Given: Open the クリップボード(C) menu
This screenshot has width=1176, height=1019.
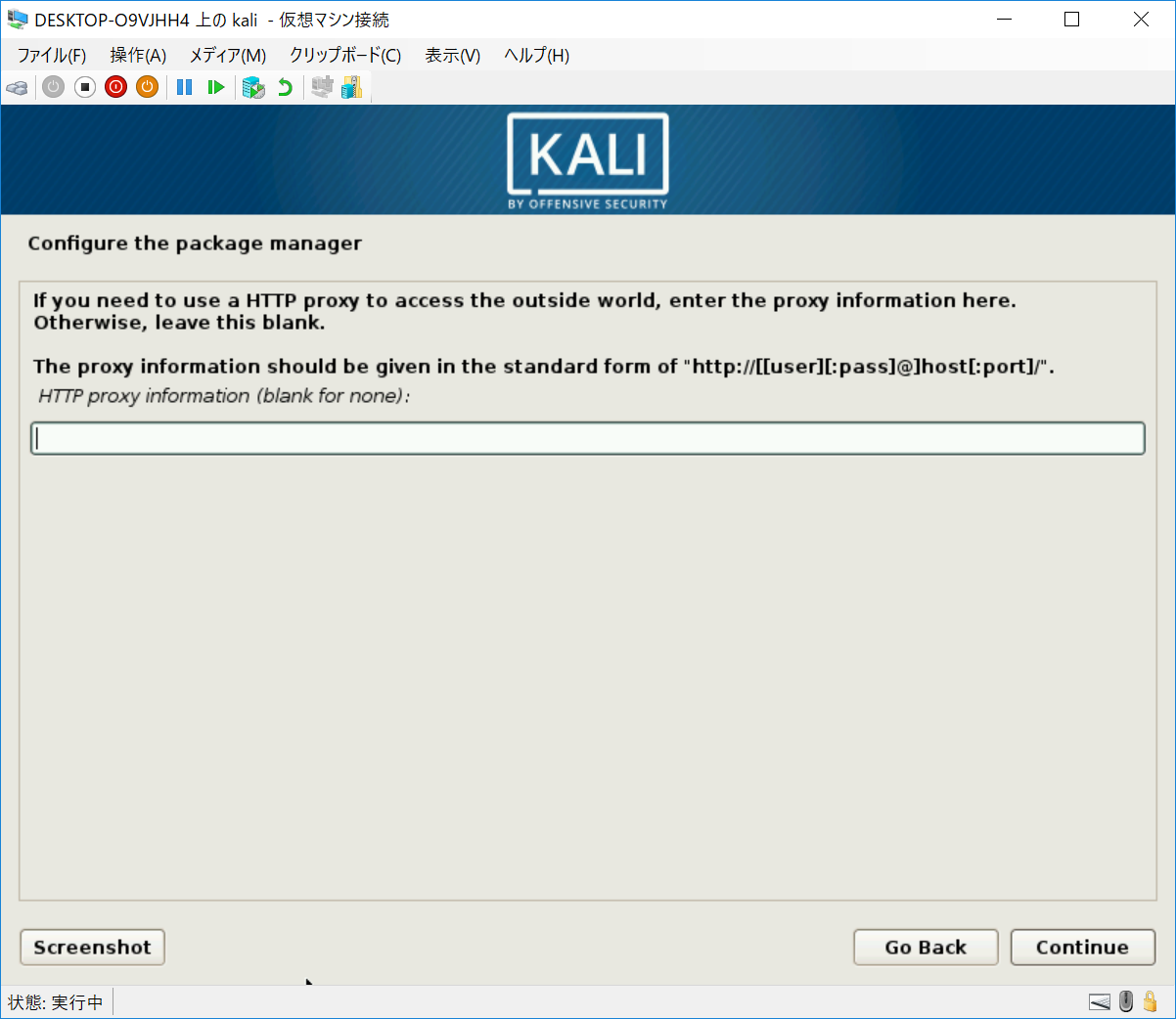Looking at the screenshot, I should (x=344, y=56).
